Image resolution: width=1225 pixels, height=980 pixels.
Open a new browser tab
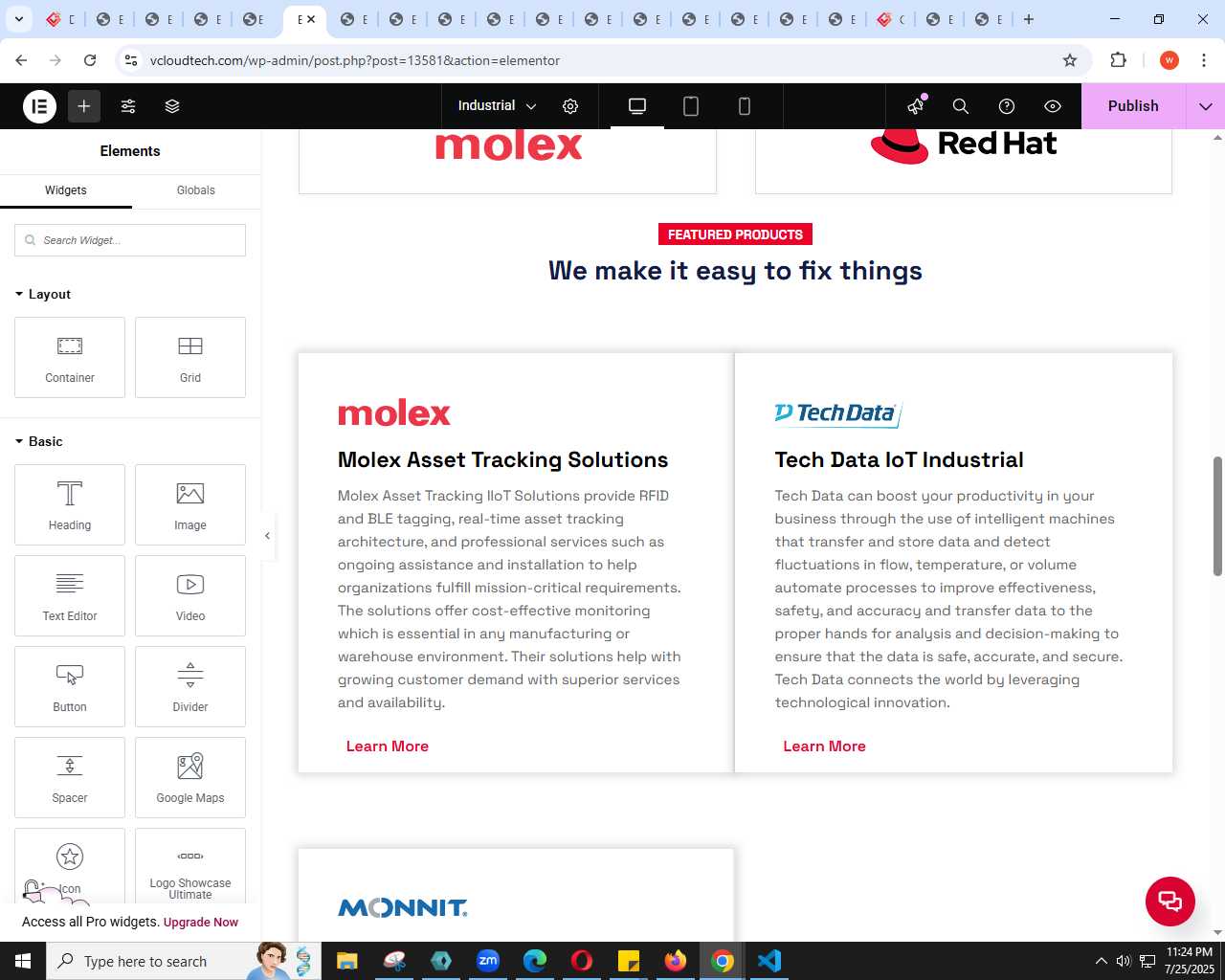tap(1029, 19)
